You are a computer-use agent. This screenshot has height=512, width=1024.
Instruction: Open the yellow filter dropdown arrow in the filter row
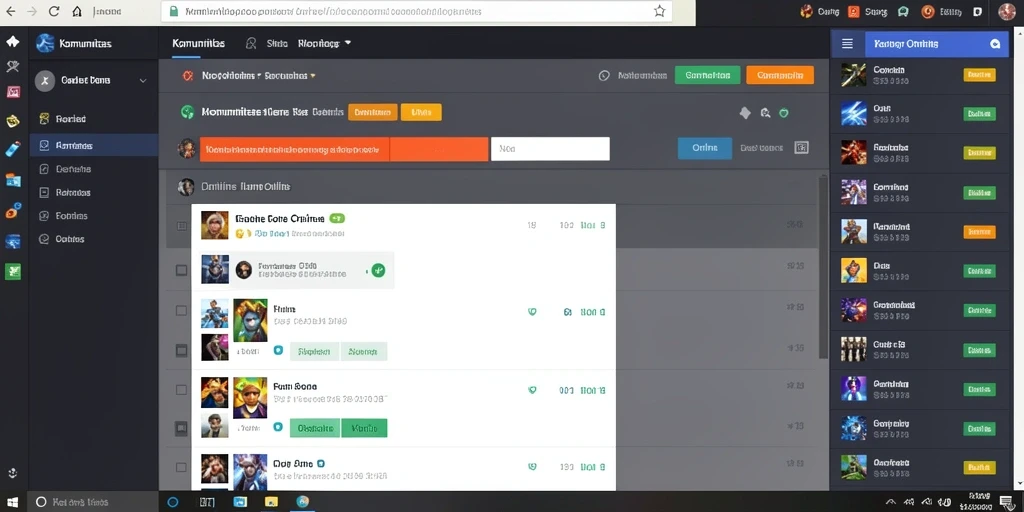[x=313, y=76]
